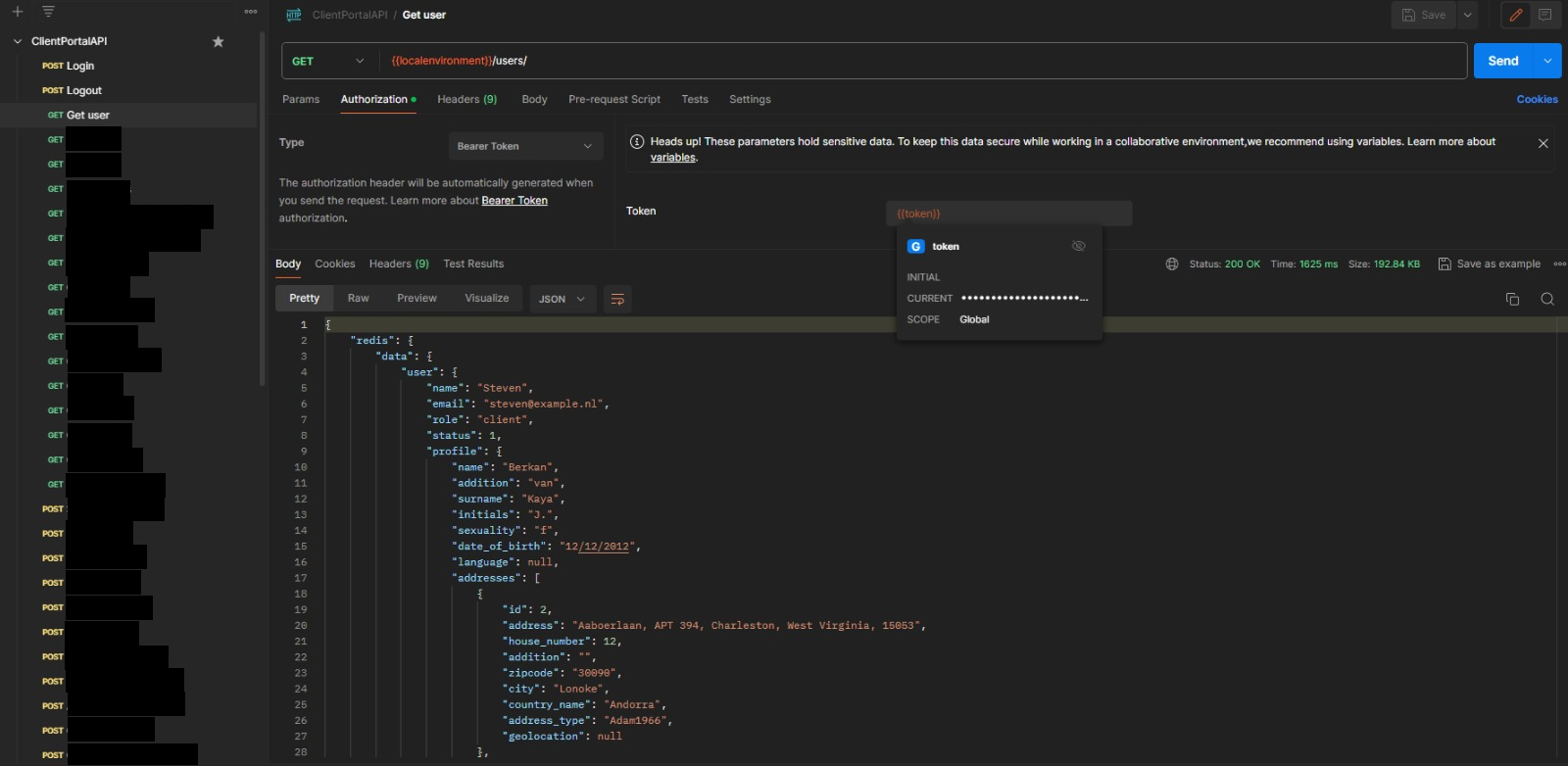Viewport: 1568px width, 766px height.
Task: Click the HTTP request icon in breadcrumb
Action: (x=293, y=15)
